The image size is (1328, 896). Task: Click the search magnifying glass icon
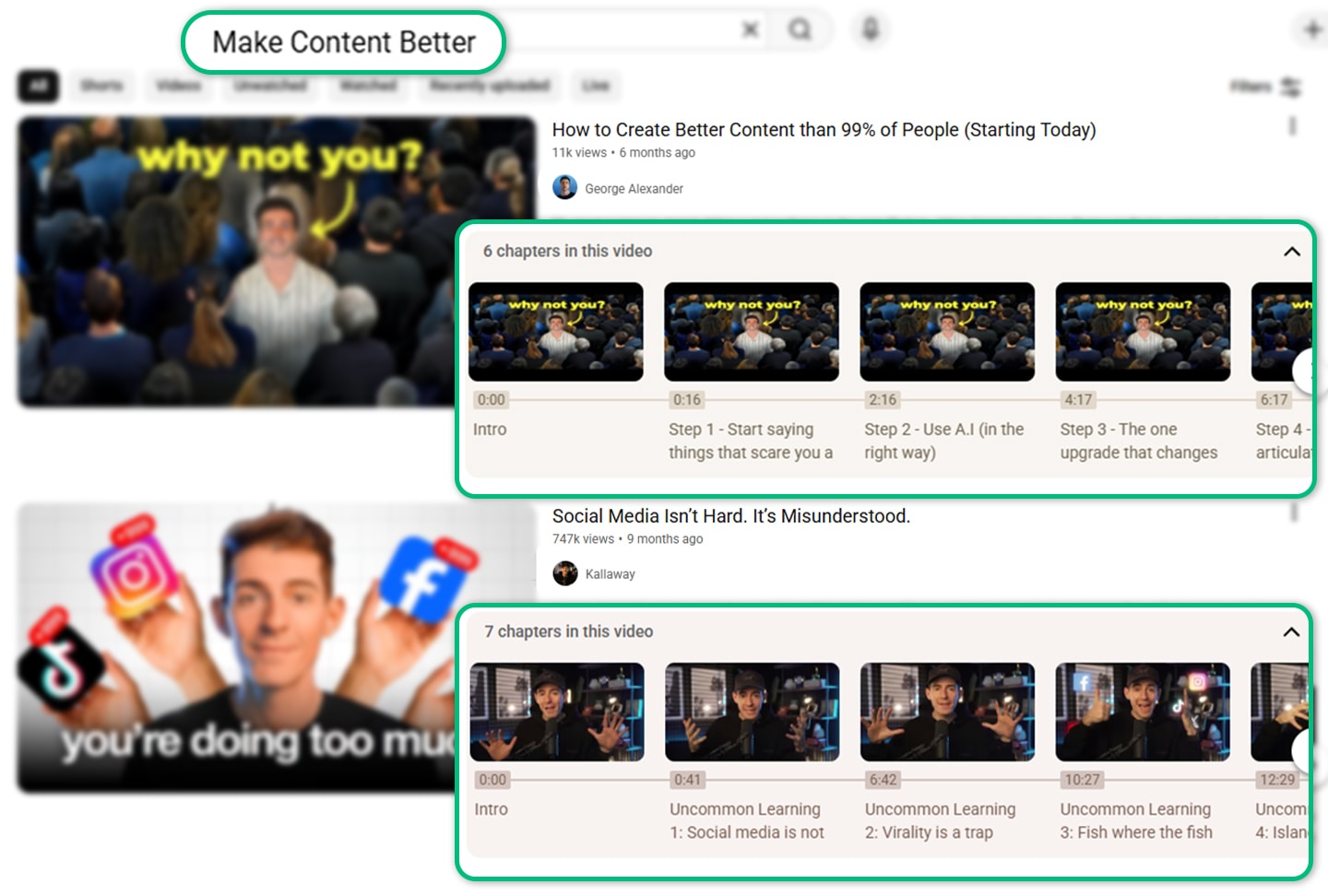800,29
